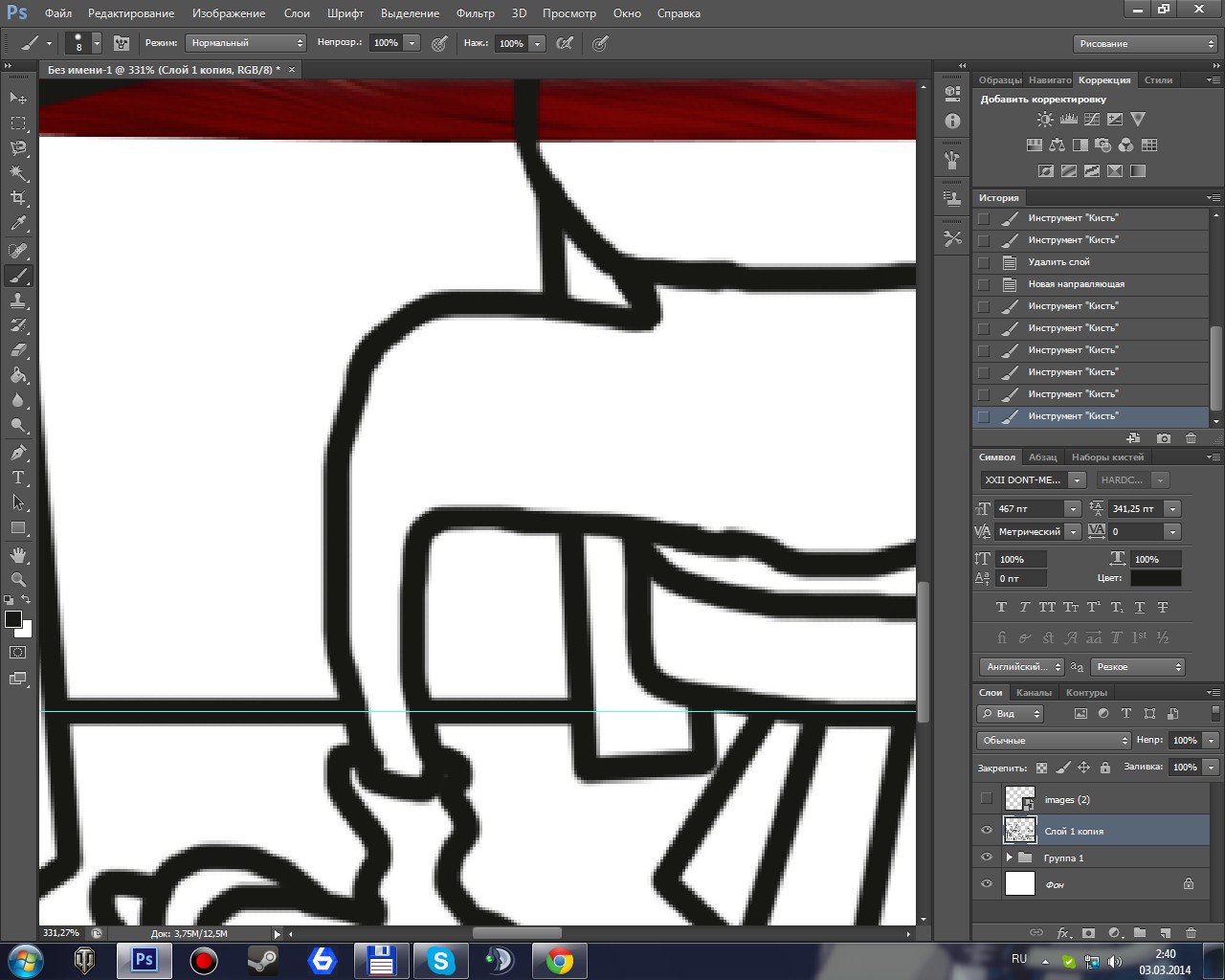
Task: Select the Brush tool in toolbox
Action: [18, 276]
